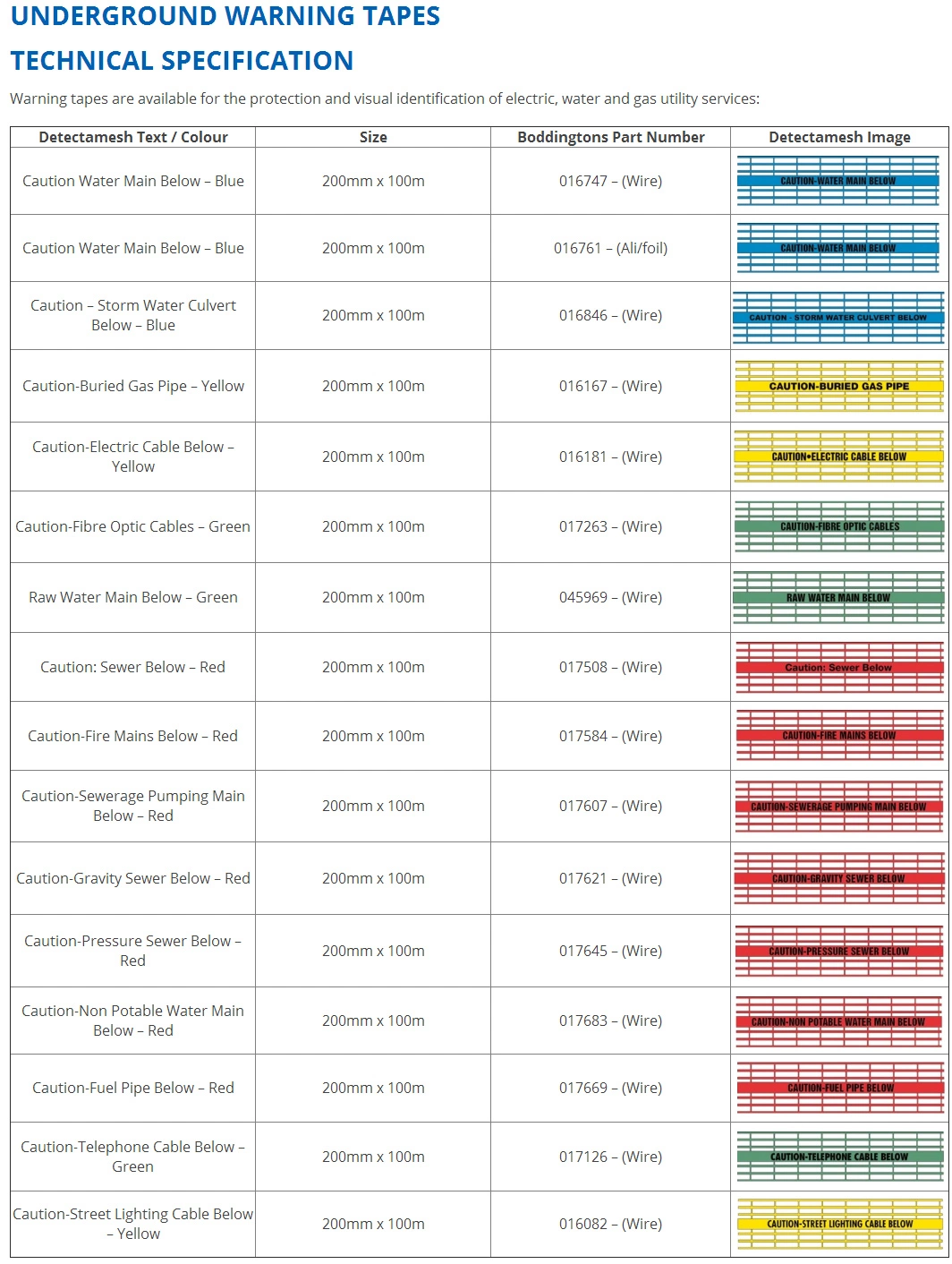Click the Caution-Pressure Sewer Below tape image
Viewport: 952px width, 1264px height.
tap(838, 951)
